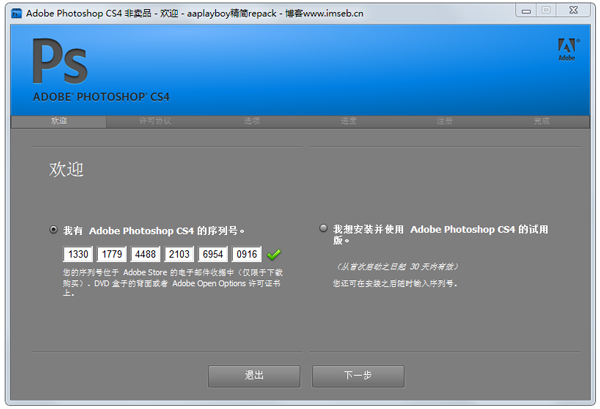Click the serial number field containing 4488
The image size is (600, 409).
145,254
